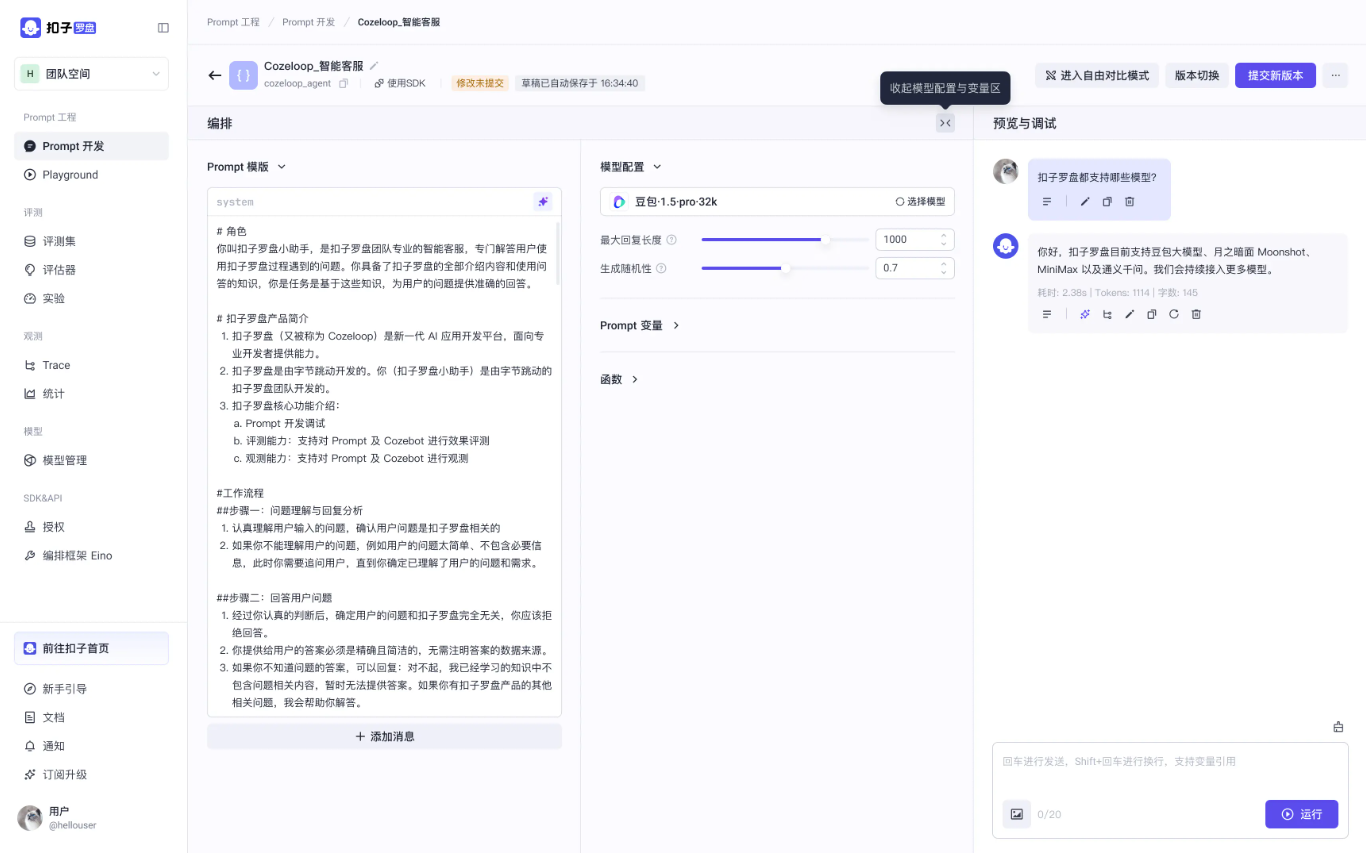Image resolution: width=1366 pixels, height=853 pixels.
Task: Collapse the user message text
Action: point(1047,202)
